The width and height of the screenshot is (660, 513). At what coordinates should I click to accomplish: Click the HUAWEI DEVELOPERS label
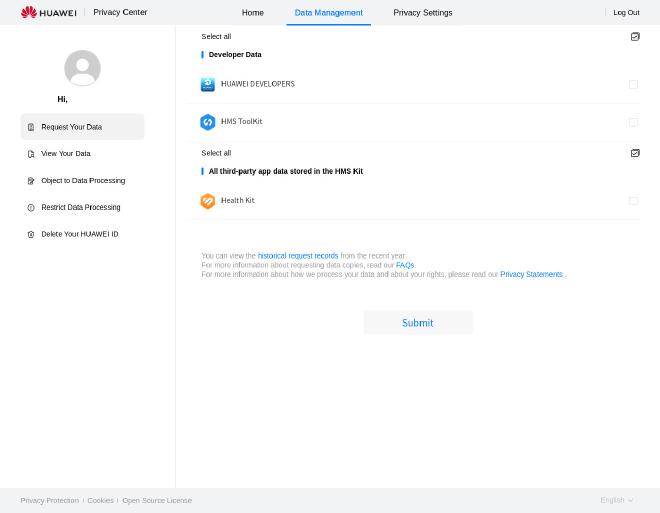[x=258, y=84]
